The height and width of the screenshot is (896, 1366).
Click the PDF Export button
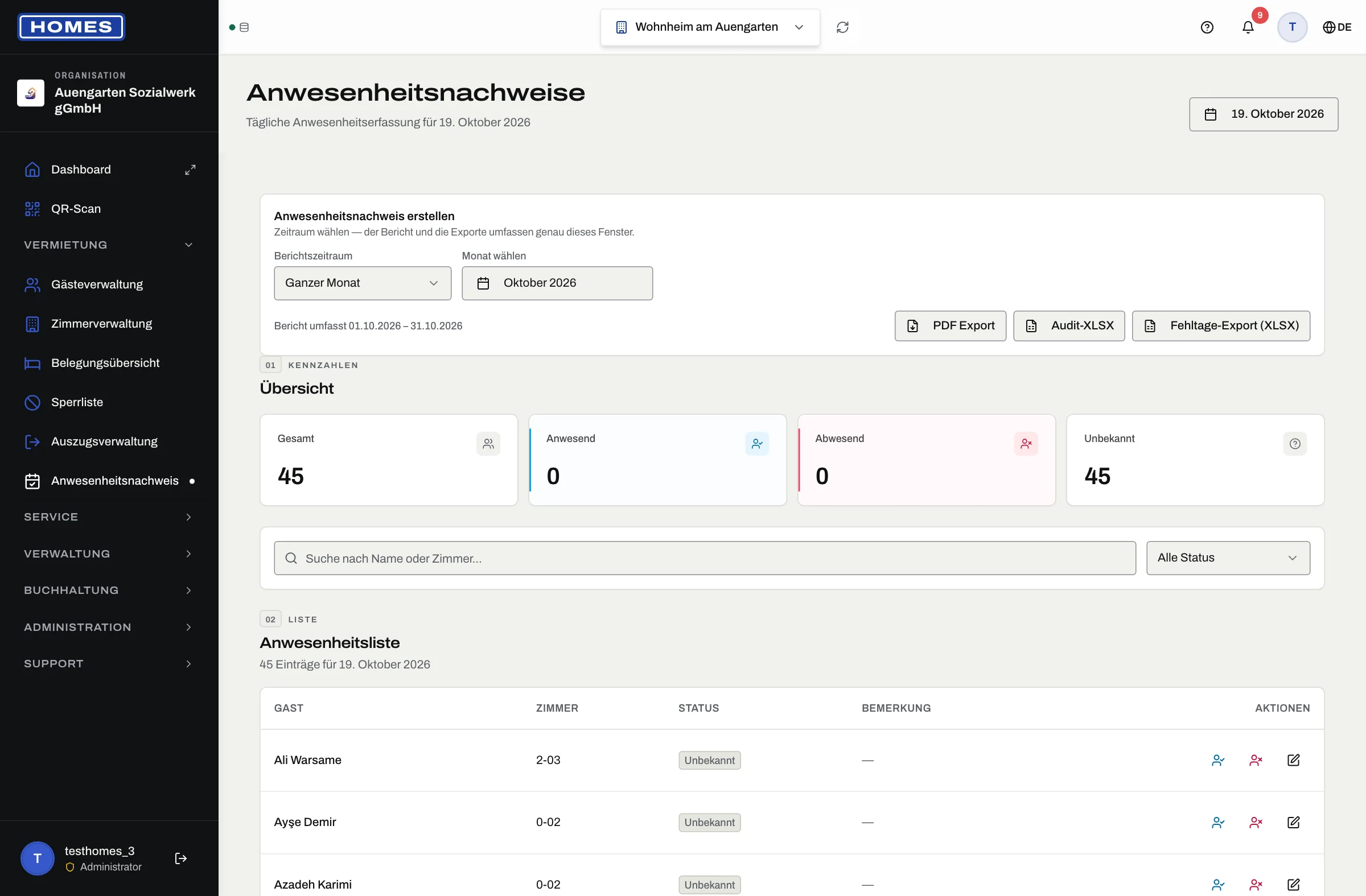(950, 325)
